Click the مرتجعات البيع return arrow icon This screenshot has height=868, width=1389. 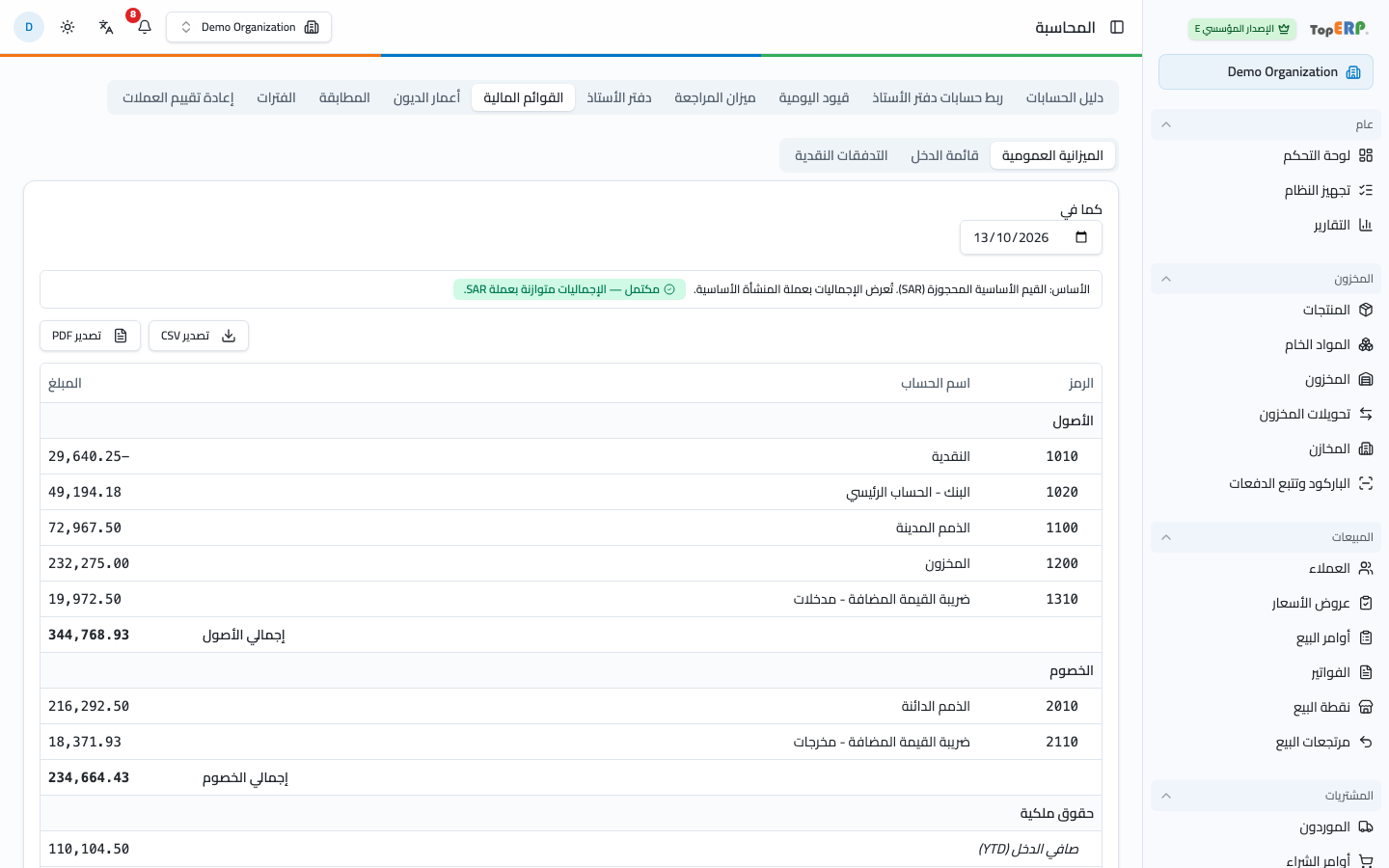(x=1366, y=742)
